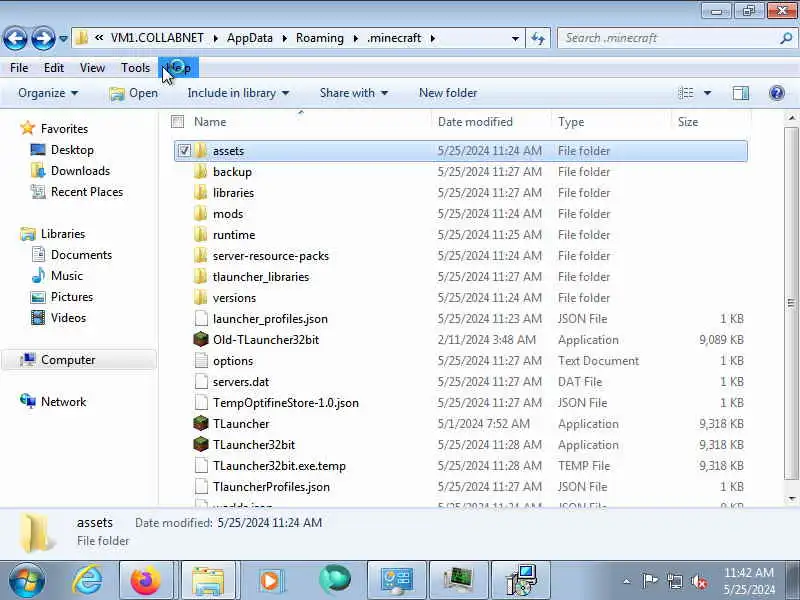
Task: Select the servers.dat file
Action: [x=241, y=382]
